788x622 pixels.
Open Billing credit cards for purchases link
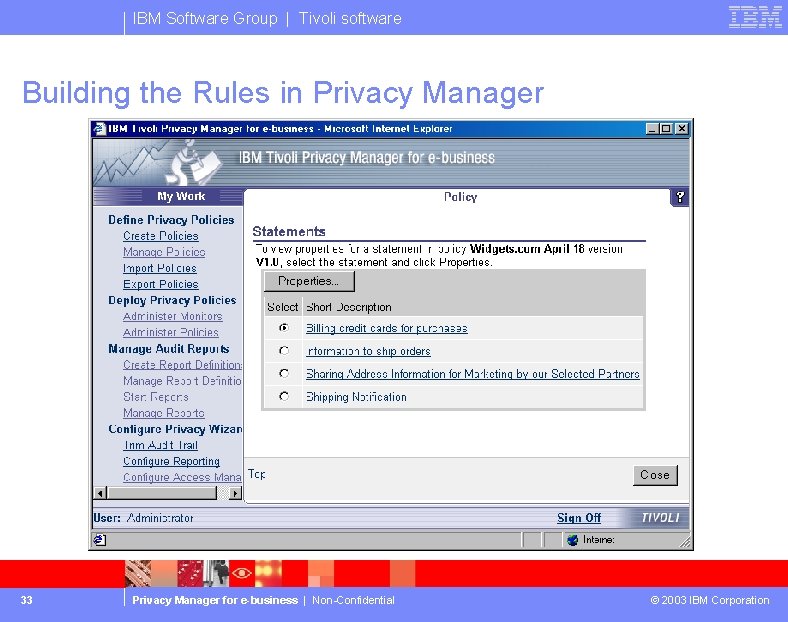[x=386, y=328]
